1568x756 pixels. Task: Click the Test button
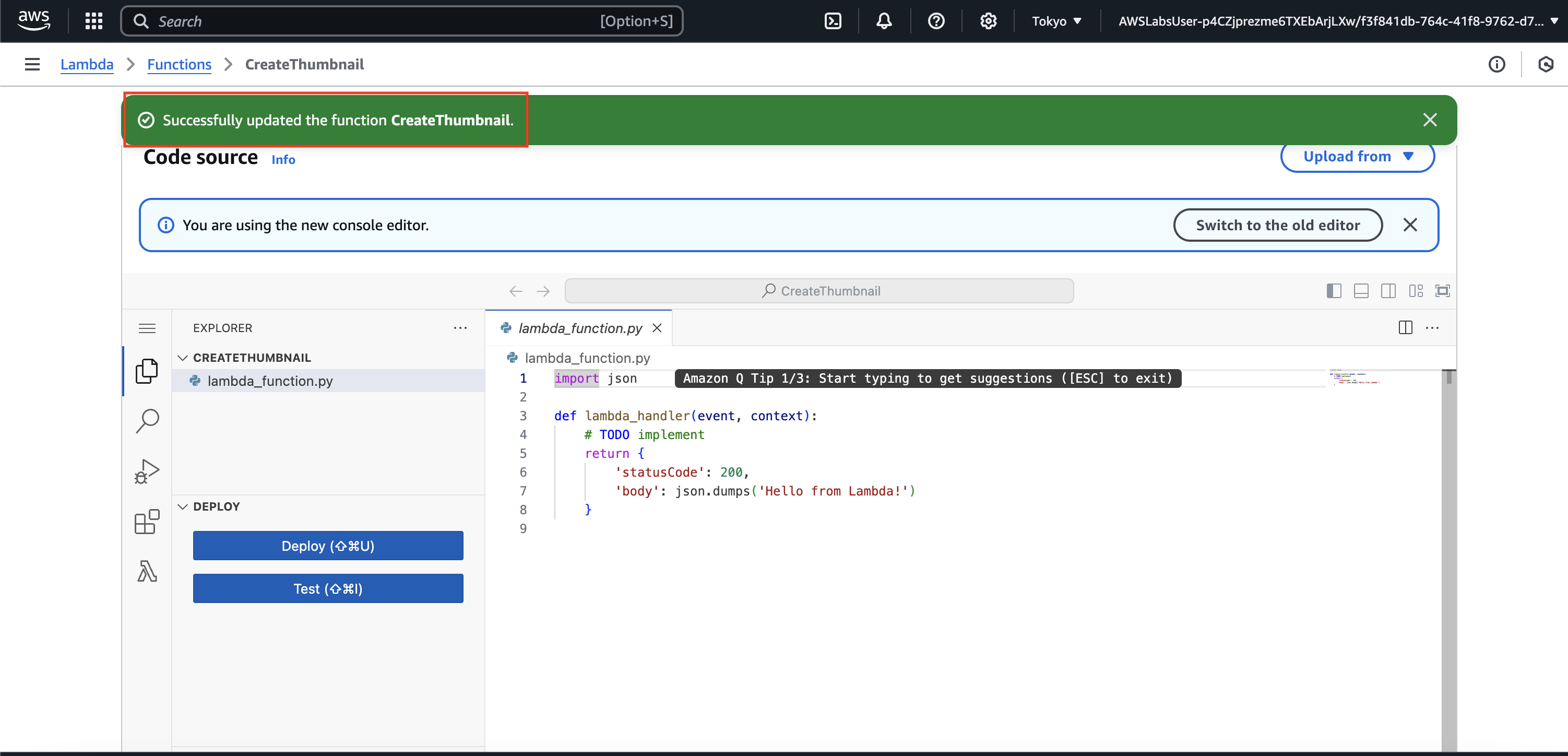click(328, 588)
